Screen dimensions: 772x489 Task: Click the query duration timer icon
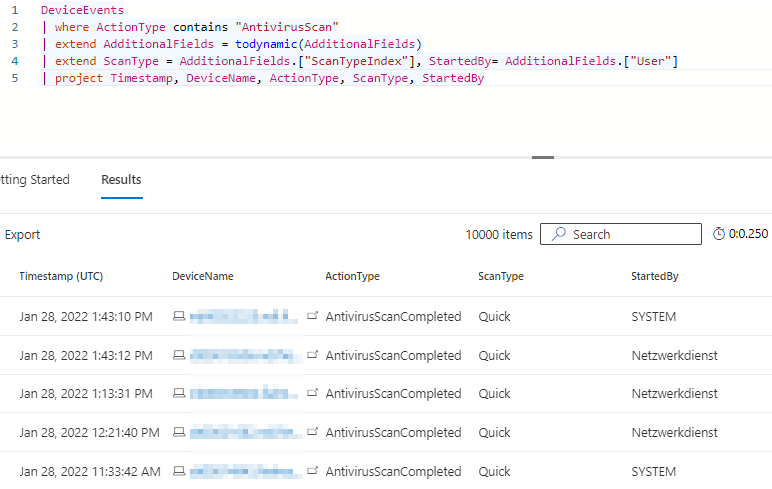tap(719, 234)
